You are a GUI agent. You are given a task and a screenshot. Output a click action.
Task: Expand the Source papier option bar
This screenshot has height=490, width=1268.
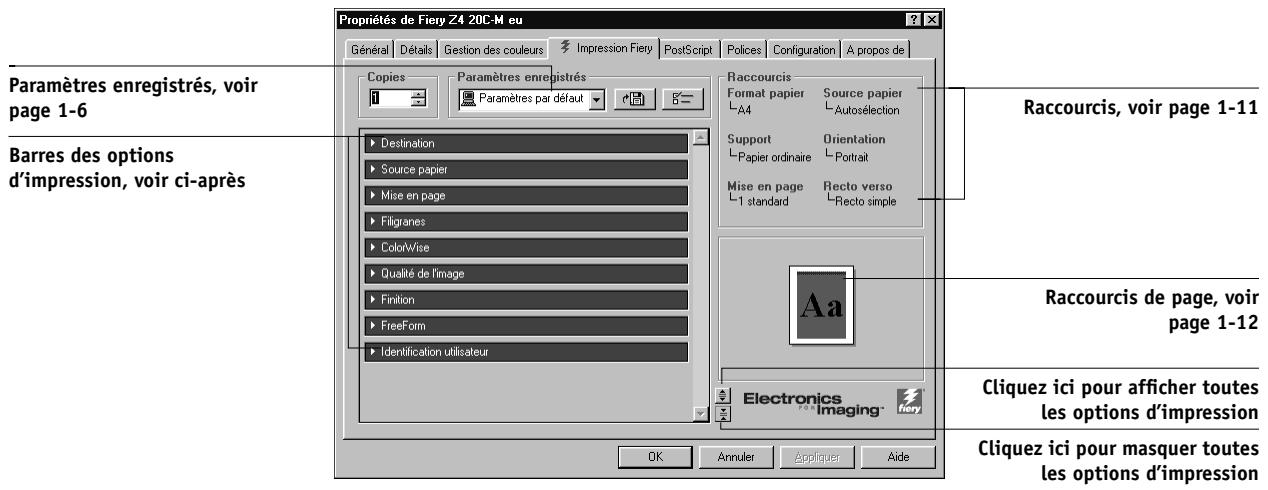click(x=526, y=169)
